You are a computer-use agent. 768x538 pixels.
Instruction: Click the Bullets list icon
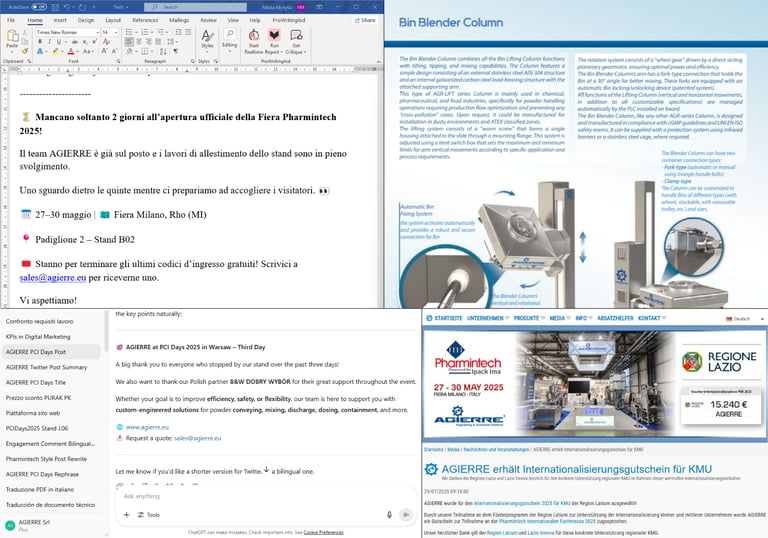tap(129, 32)
